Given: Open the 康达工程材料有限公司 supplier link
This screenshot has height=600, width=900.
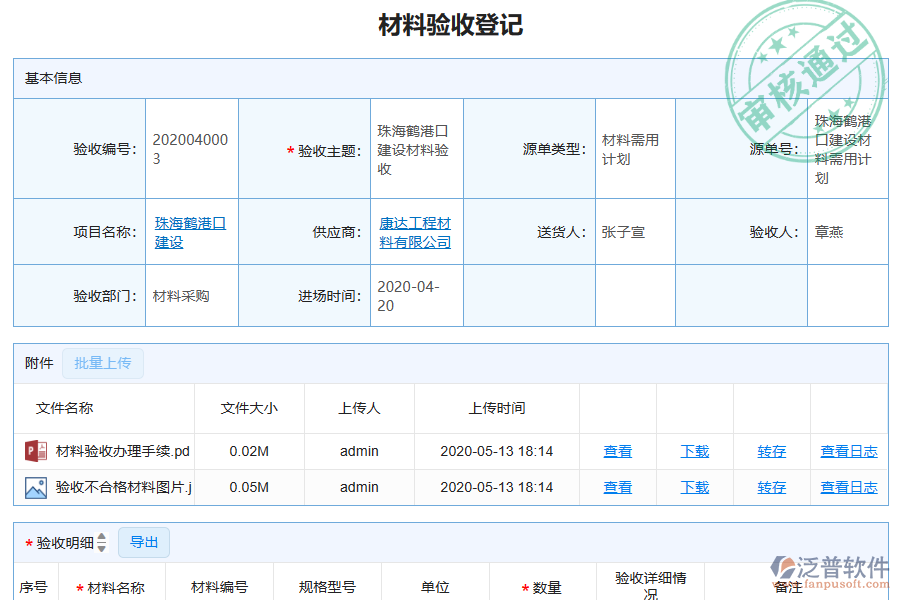Looking at the screenshot, I should pos(416,231).
